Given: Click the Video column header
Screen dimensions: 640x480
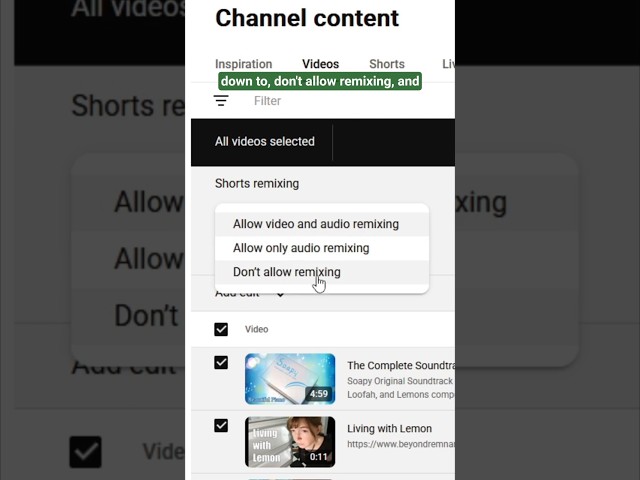Looking at the screenshot, I should 257,329.
